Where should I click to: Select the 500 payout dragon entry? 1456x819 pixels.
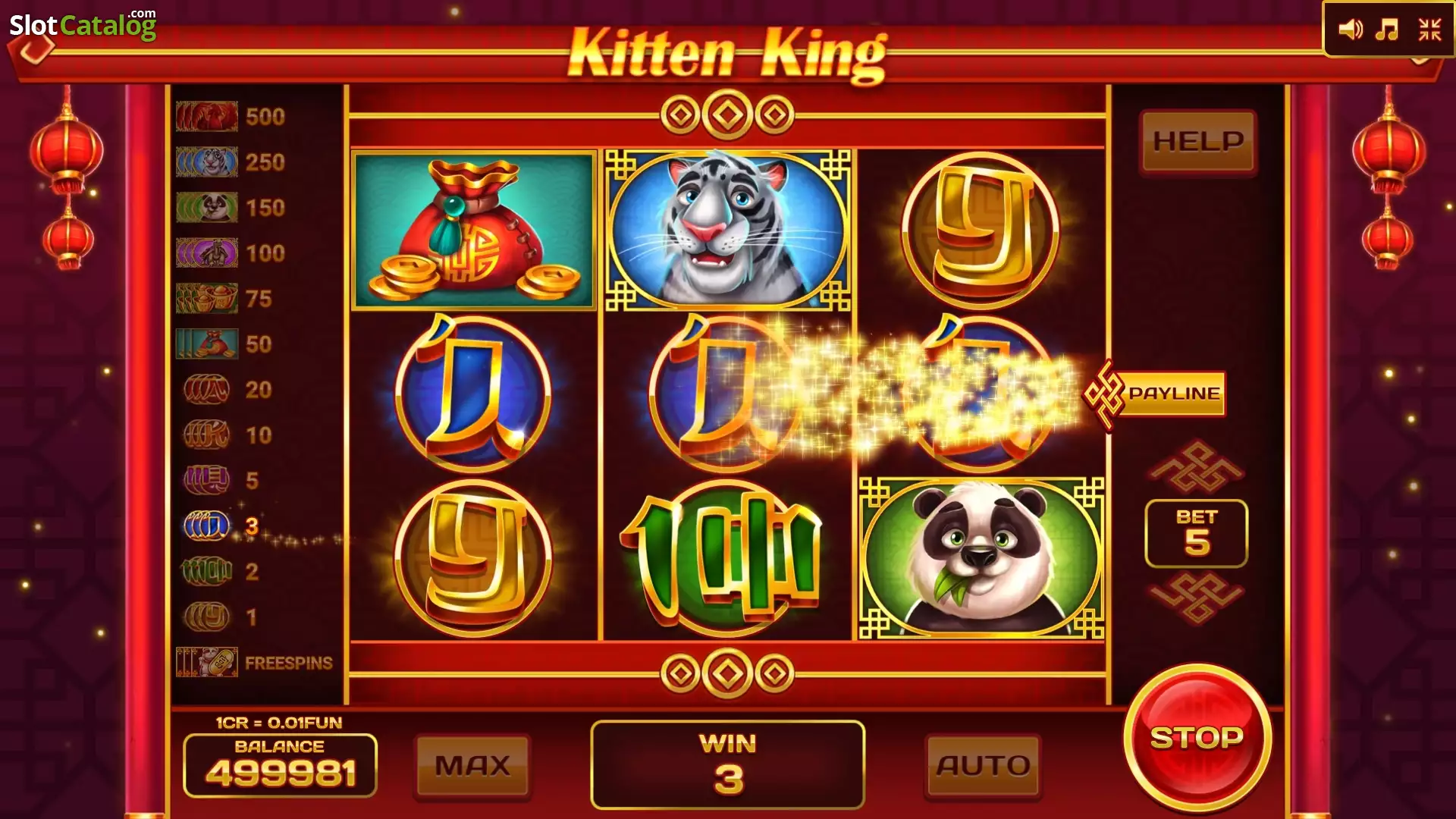(231, 117)
